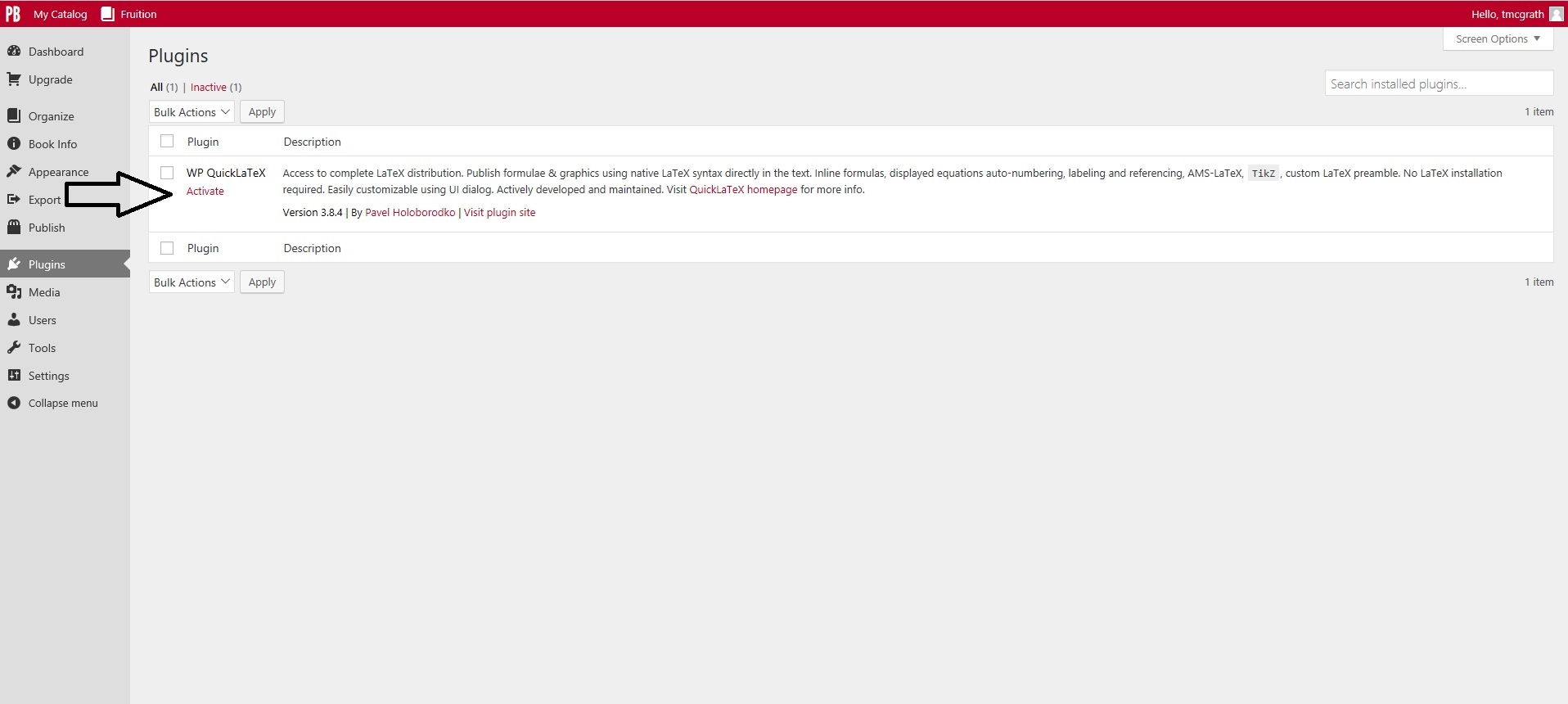Screen dimensions: 1568x704
Task: Check the select-all box in table footer
Action: click(167, 247)
